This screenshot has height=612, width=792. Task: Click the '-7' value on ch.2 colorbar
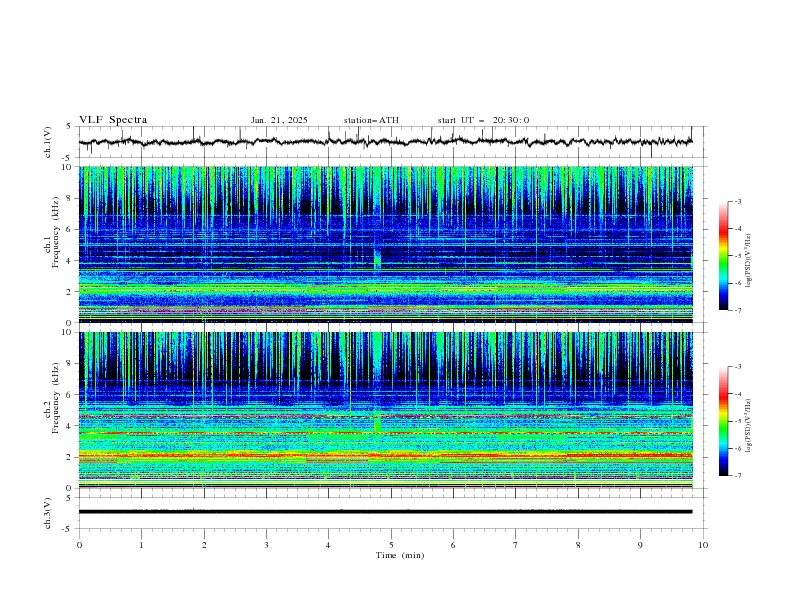tap(737, 475)
